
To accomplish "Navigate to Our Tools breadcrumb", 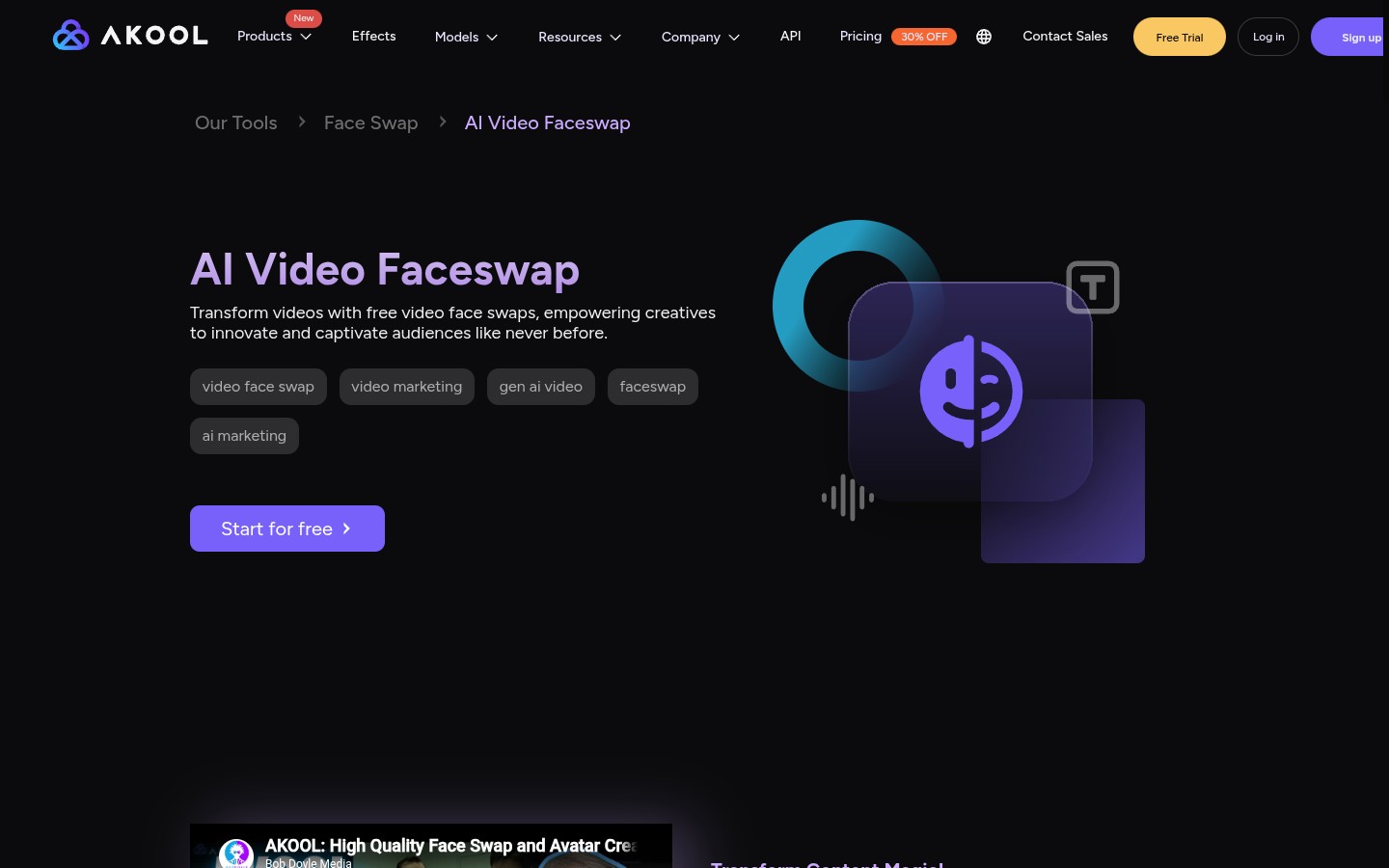I will pyautogui.click(x=236, y=122).
